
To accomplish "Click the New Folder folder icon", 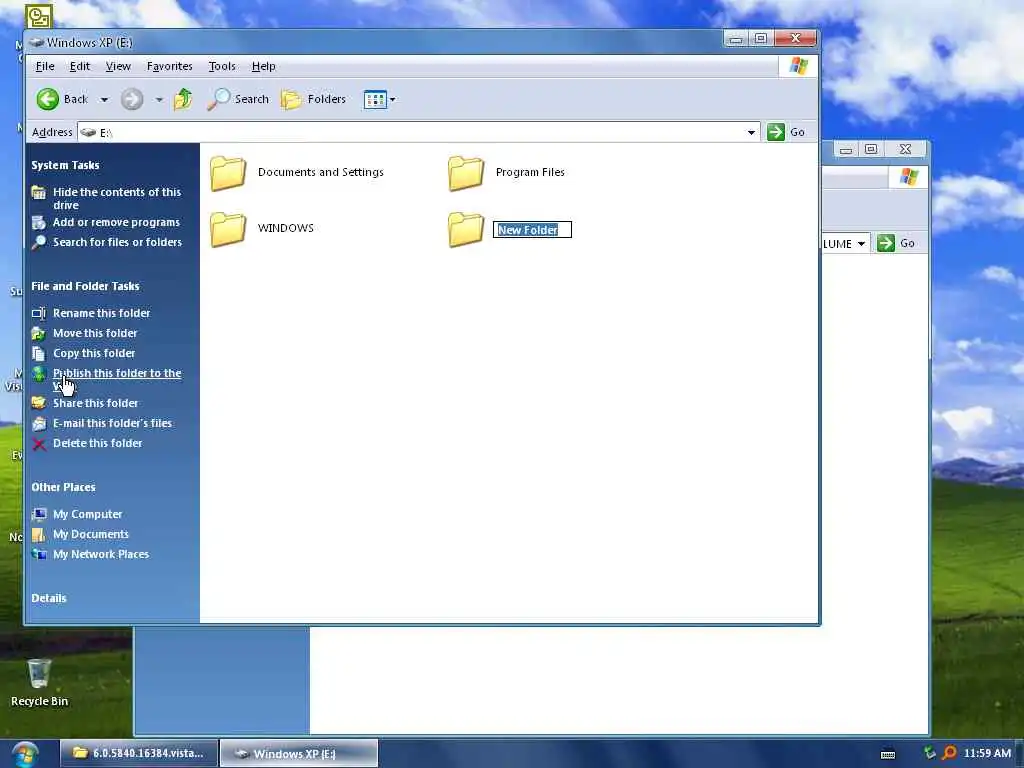I will point(466,229).
